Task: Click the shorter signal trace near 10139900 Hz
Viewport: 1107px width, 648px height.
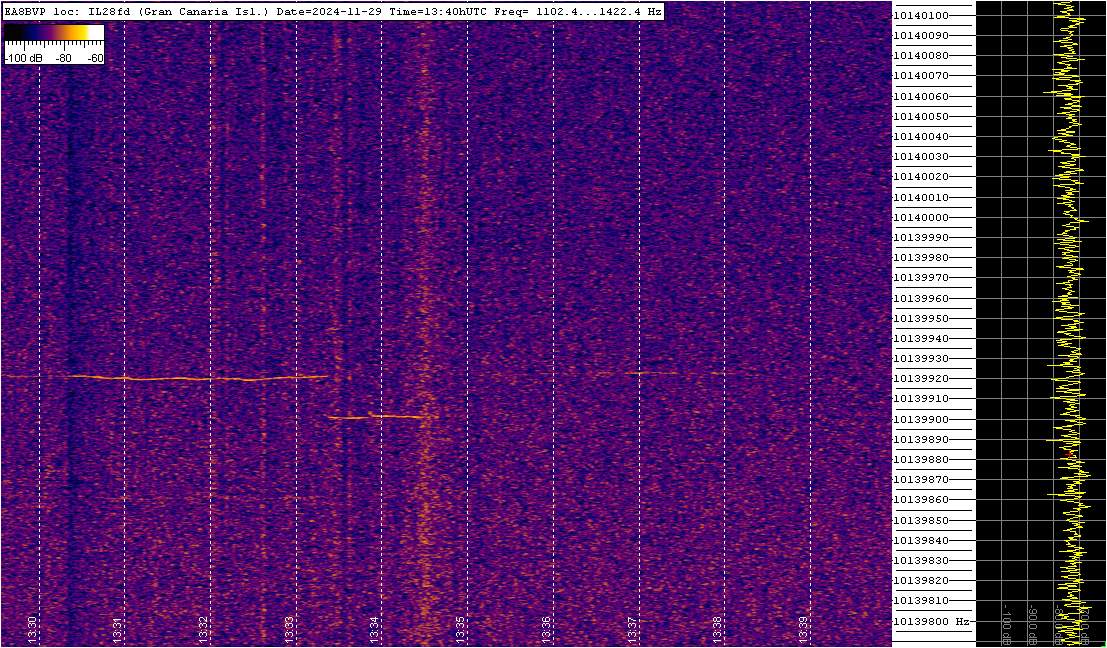Action: [378, 416]
